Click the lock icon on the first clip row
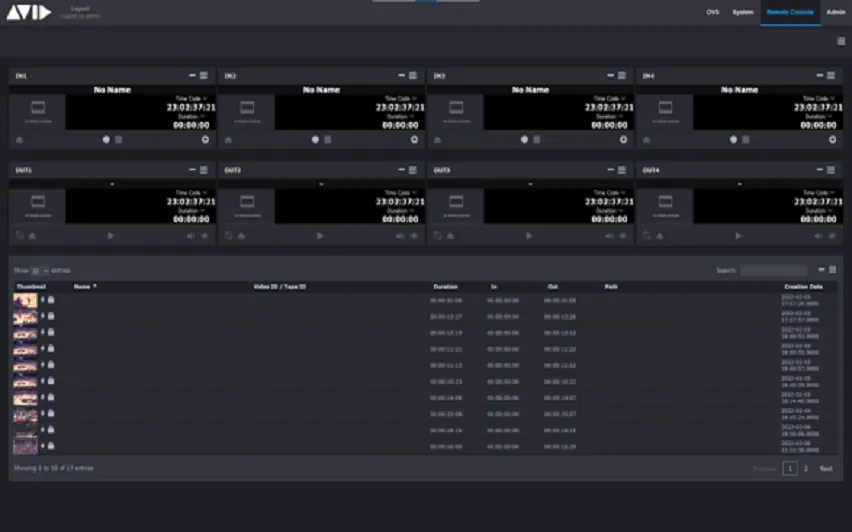 [51, 299]
